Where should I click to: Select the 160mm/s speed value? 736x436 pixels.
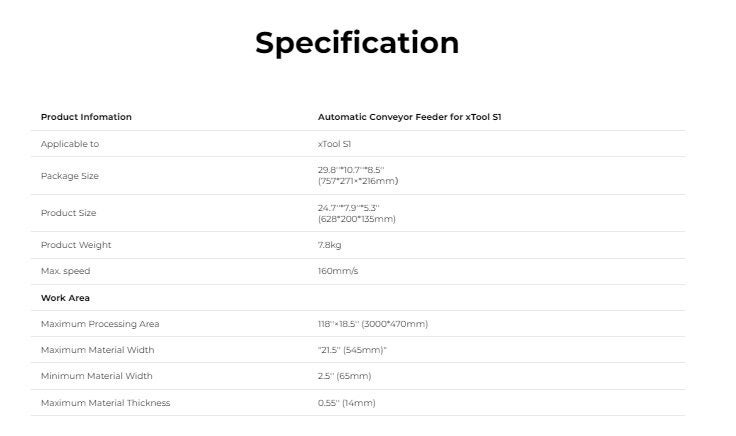(x=338, y=271)
